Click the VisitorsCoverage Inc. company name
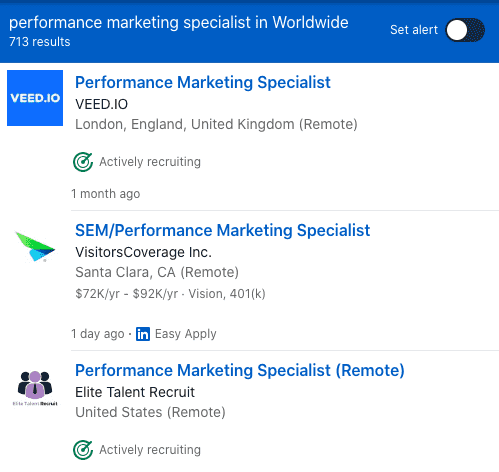 pos(144,252)
